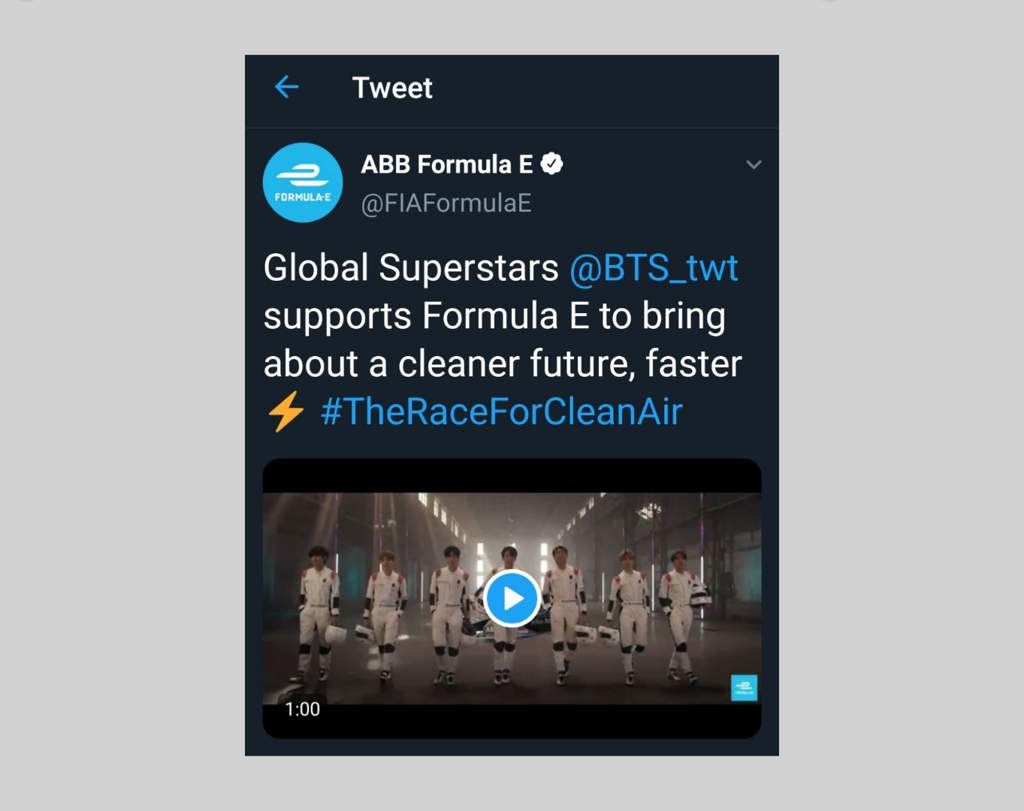
Task: Click the 'about a cleaner future, faster' line
Action: [x=502, y=364]
